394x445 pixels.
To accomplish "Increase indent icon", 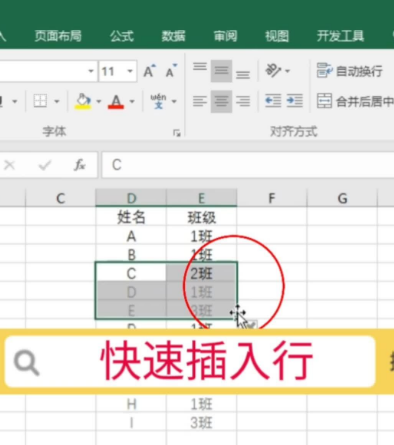I will [295, 101].
